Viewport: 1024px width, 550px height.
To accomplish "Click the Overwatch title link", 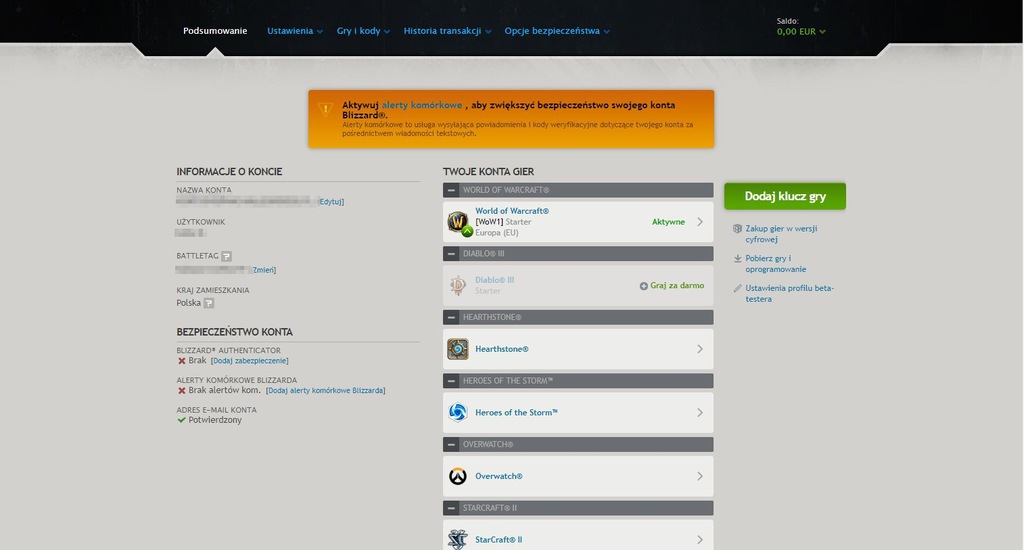I will point(498,476).
